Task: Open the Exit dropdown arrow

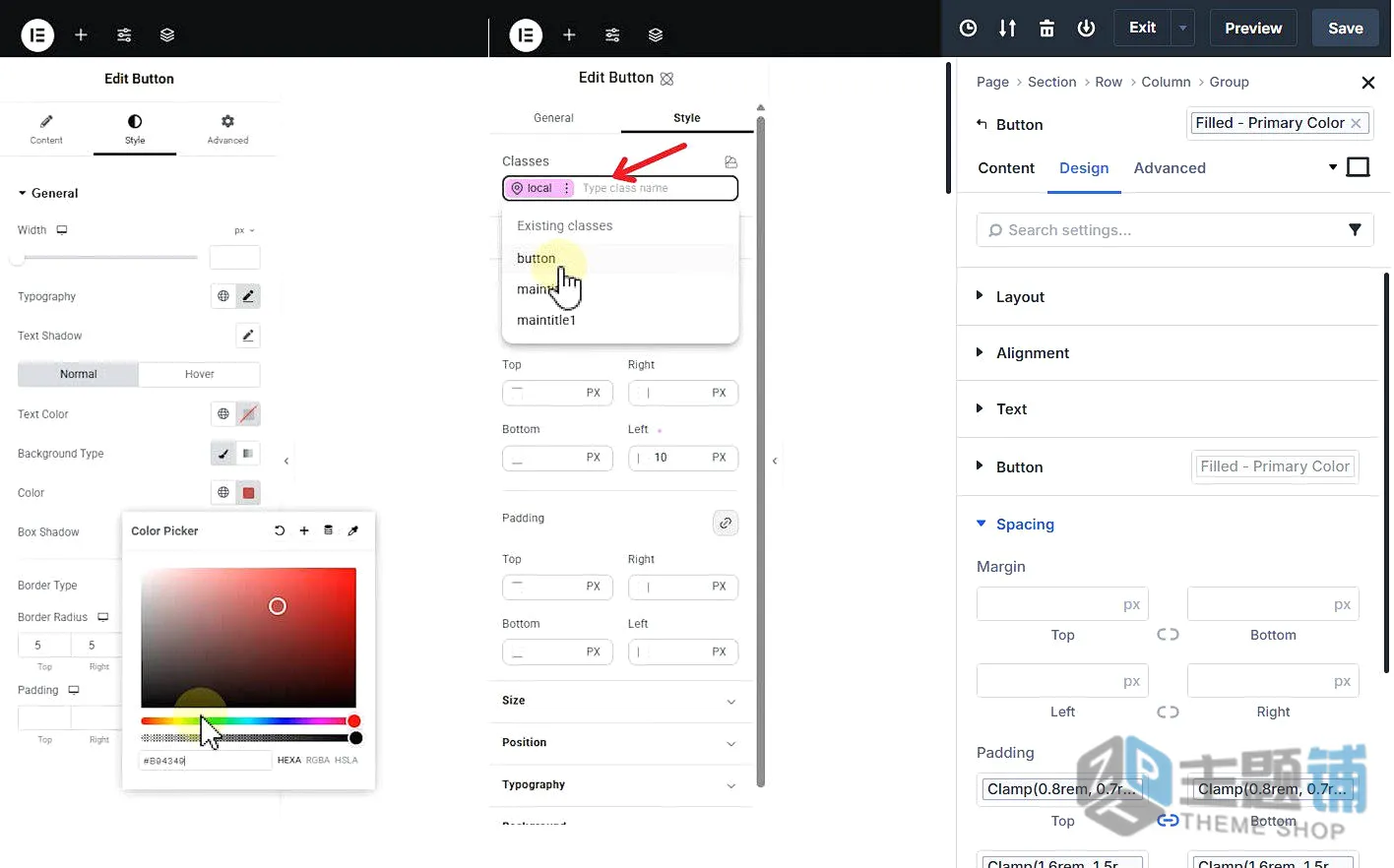Action: [1182, 29]
